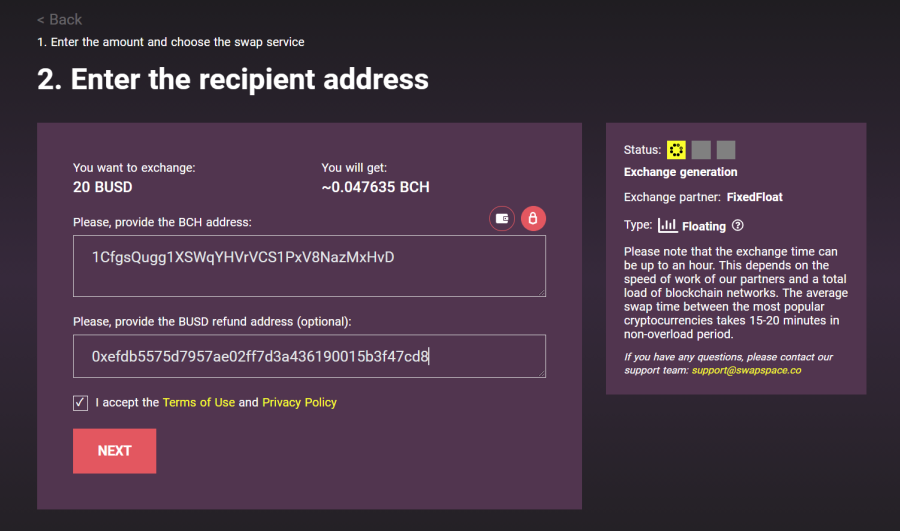Click the third gray status square
The width and height of the screenshot is (900, 531).
[726, 150]
